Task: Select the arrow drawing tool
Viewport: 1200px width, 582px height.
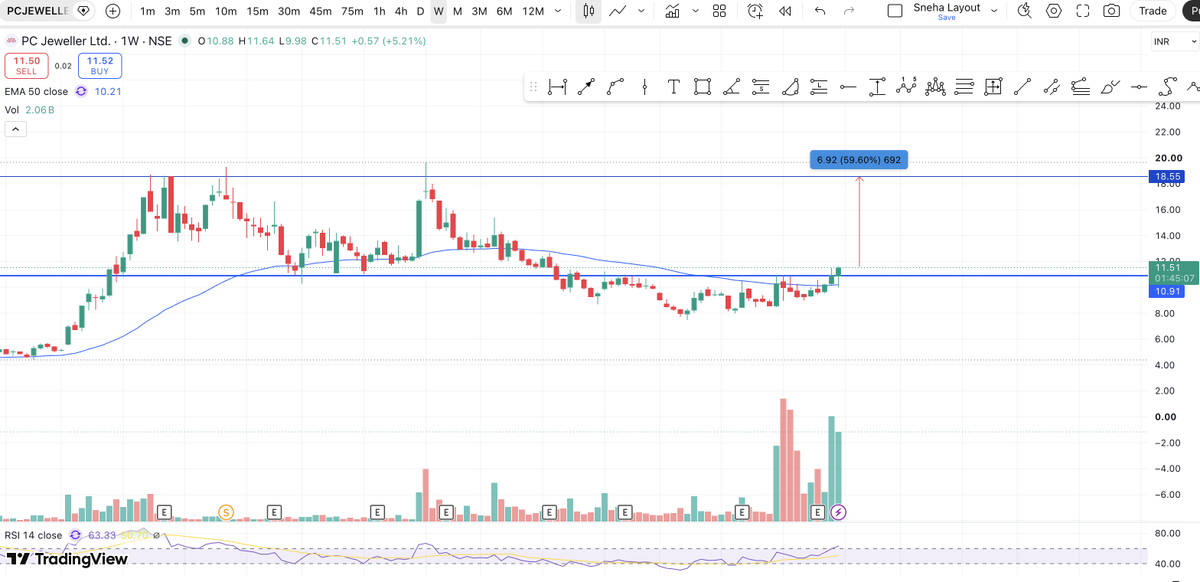Action: [x=587, y=87]
